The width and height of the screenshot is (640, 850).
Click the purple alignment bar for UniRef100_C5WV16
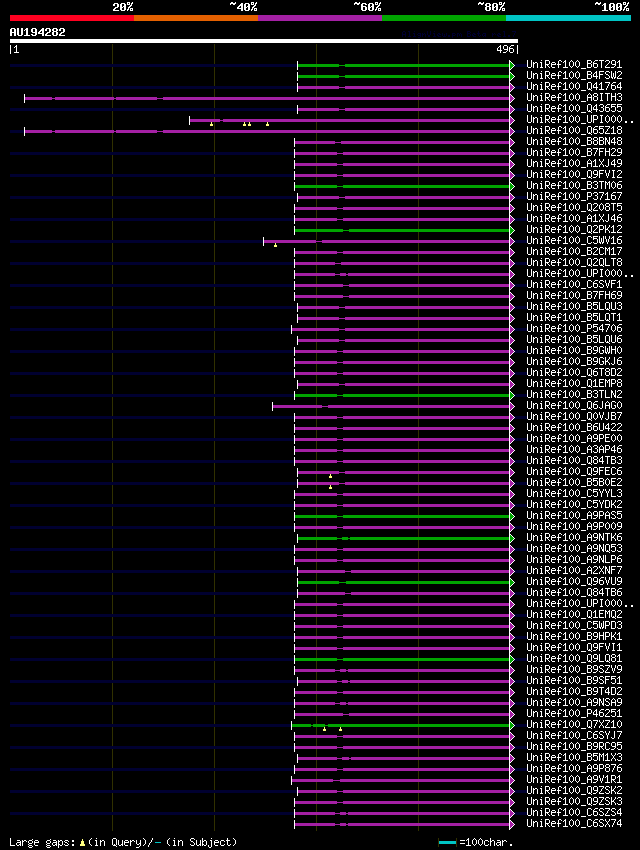coord(386,241)
